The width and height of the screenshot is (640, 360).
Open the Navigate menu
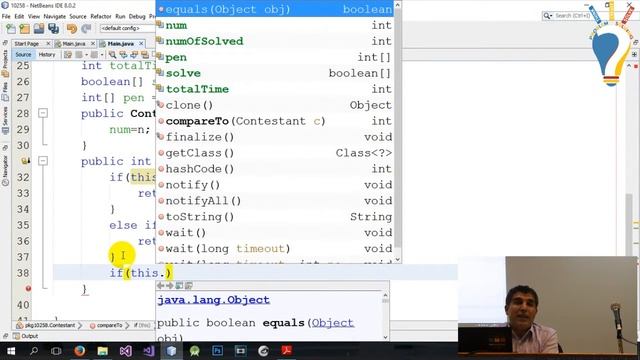(55, 16)
